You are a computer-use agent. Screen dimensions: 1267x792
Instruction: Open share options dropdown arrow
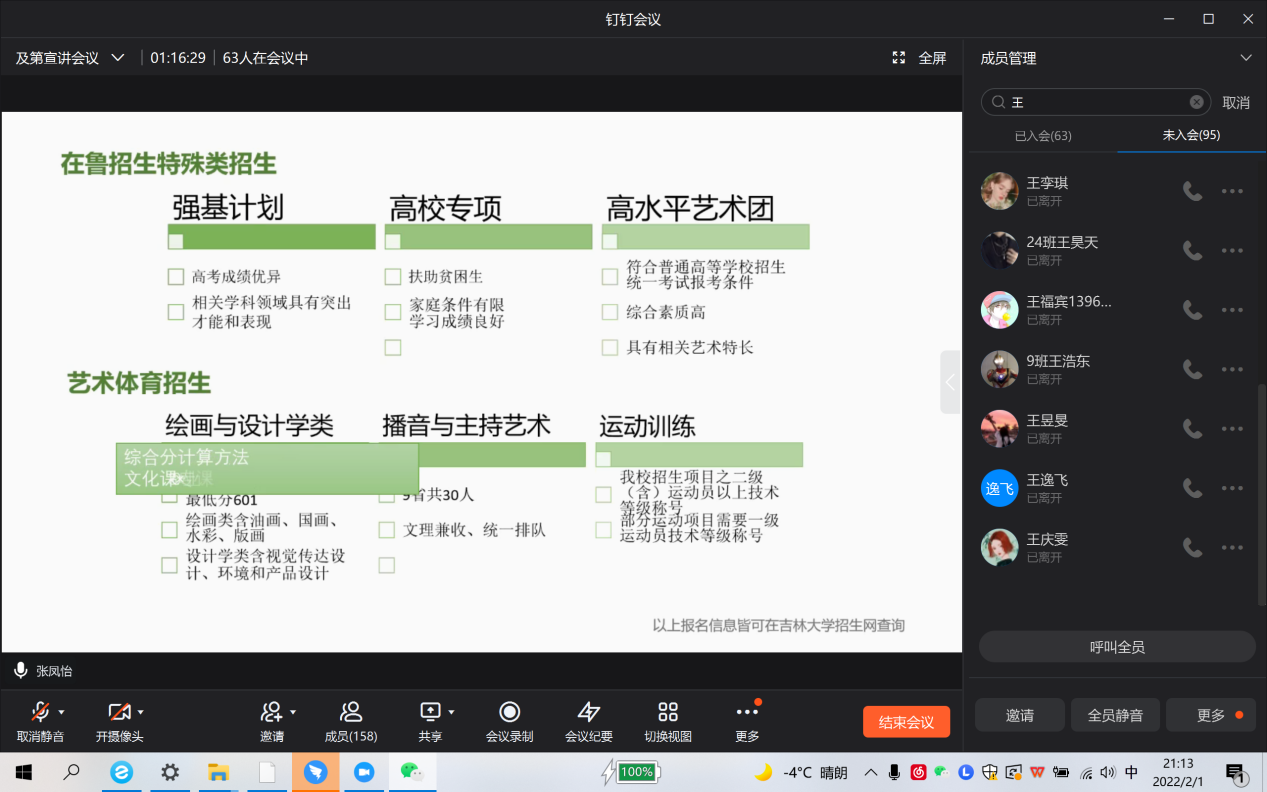(x=451, y=712)
